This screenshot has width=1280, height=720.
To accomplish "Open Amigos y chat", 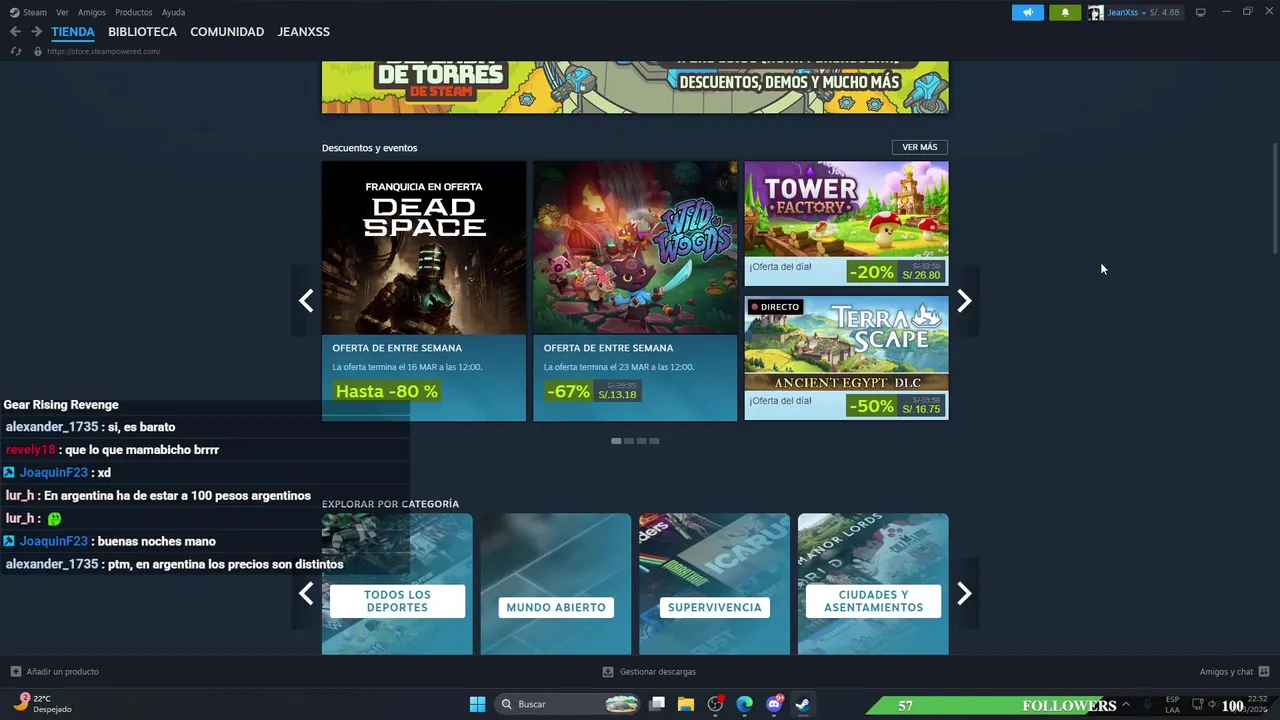I will point(1226,672).
